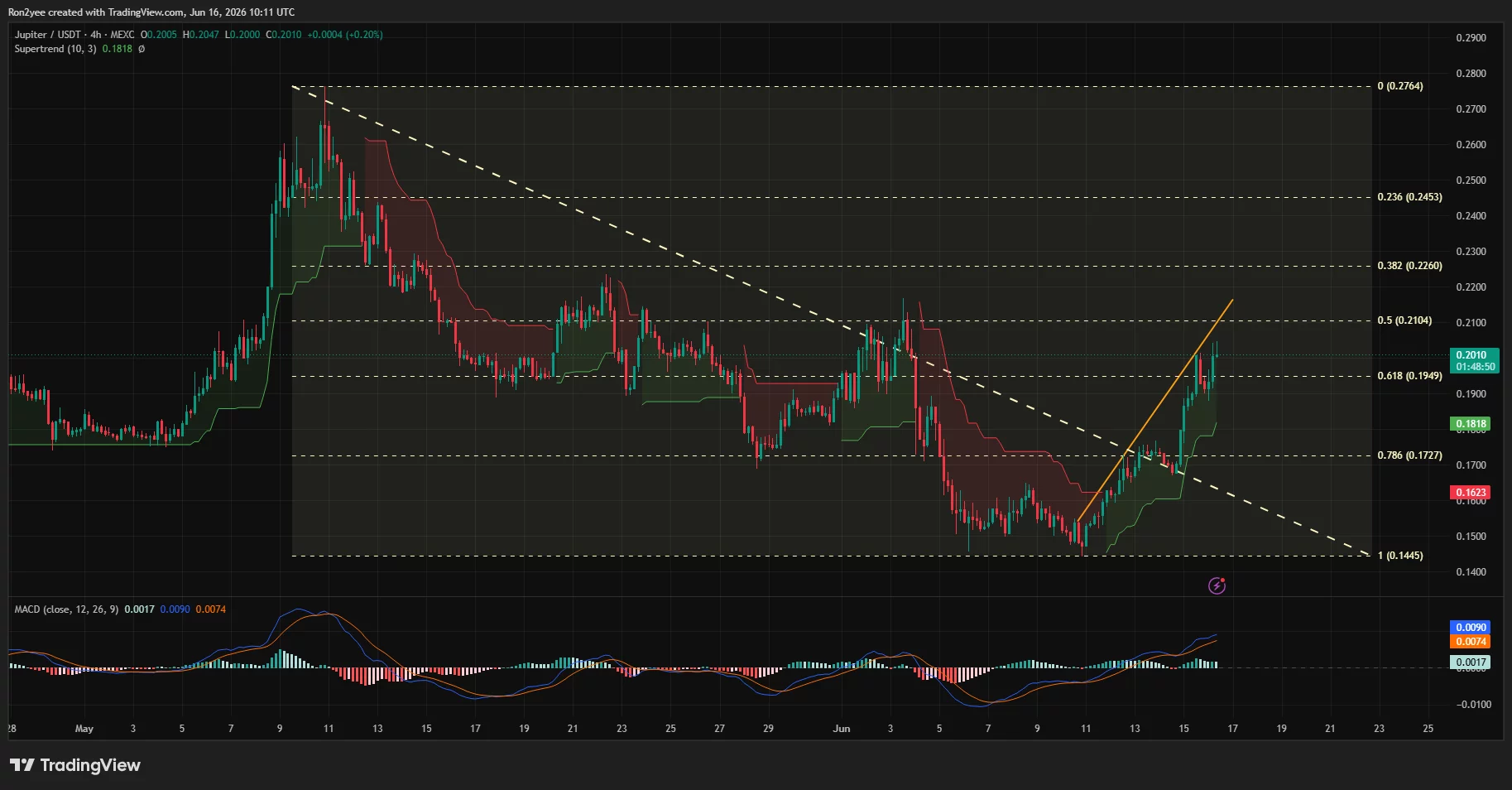The height and width of the screenshot is (790, 1512).
Task: Click the May label on the time axis
Action: (x=84, y=729)
